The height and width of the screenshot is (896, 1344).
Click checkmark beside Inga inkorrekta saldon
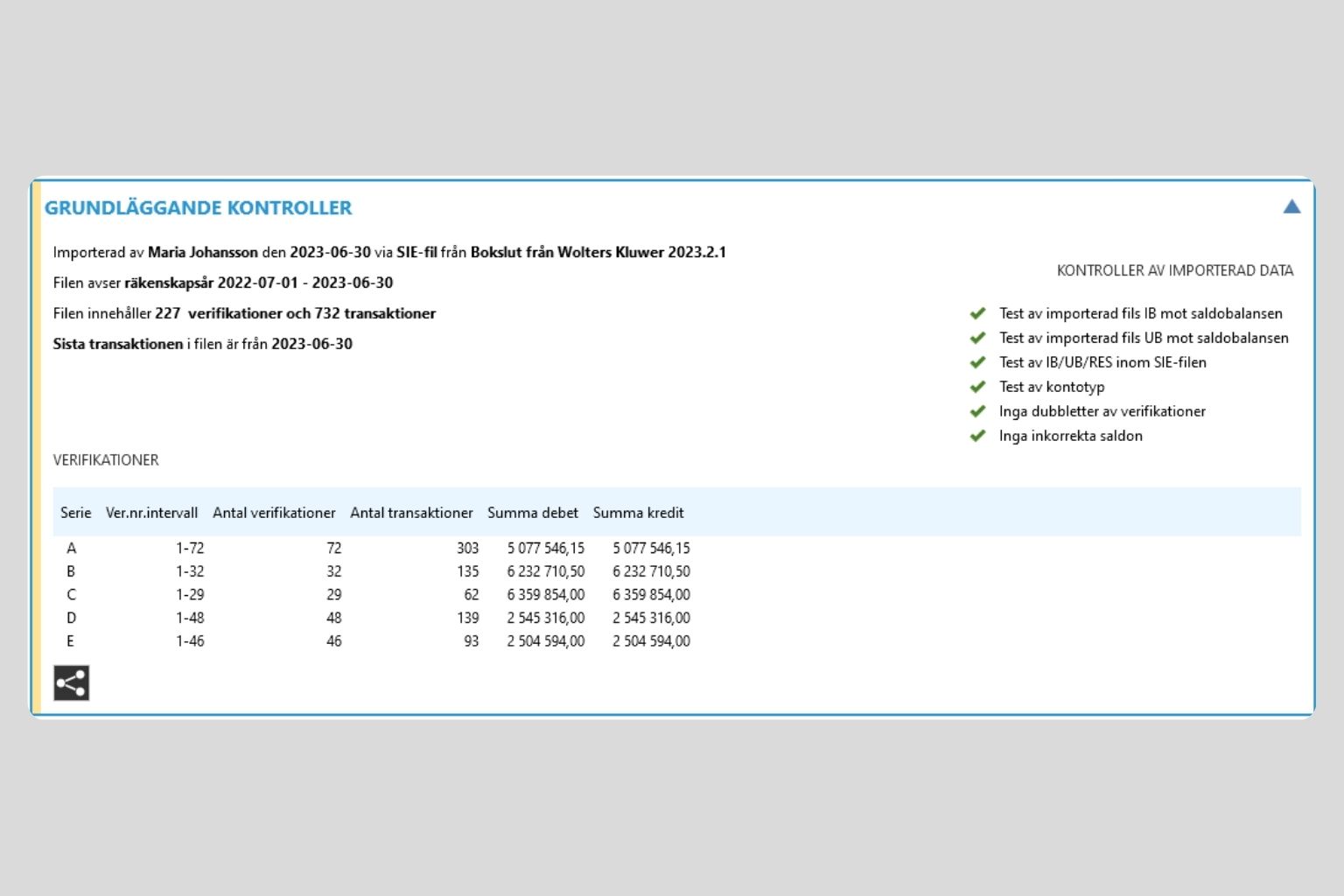click(x=977, y=436)
